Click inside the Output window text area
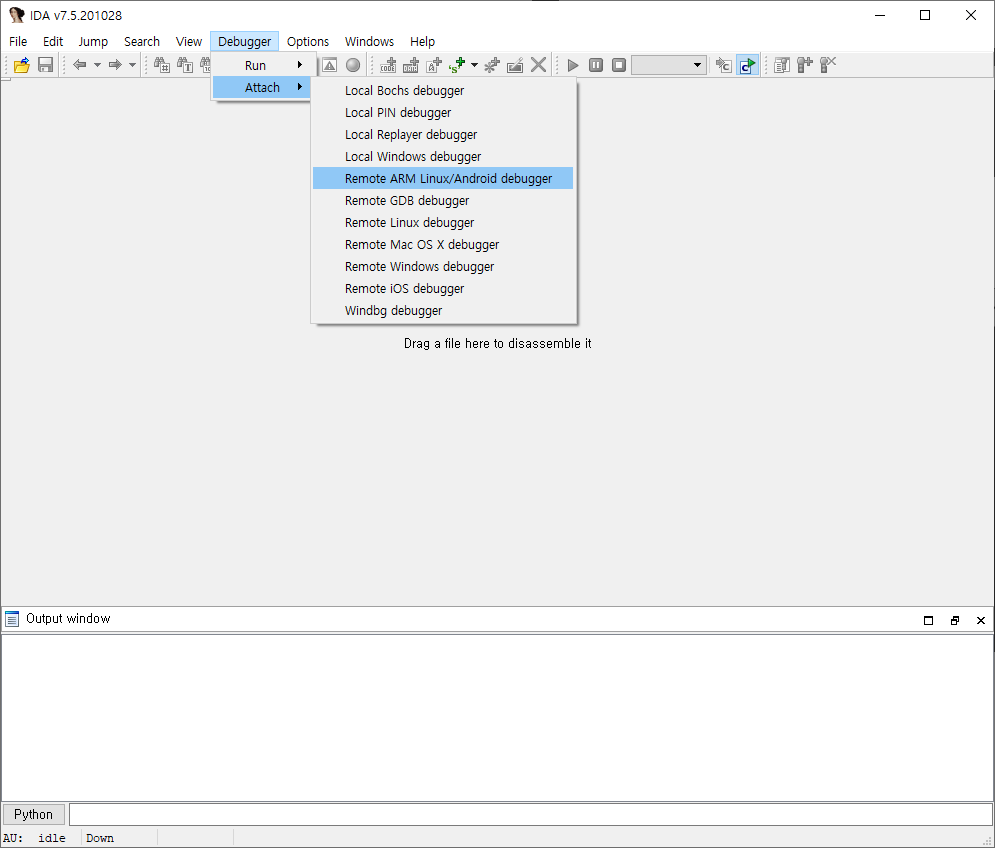 tap(497, 717)
